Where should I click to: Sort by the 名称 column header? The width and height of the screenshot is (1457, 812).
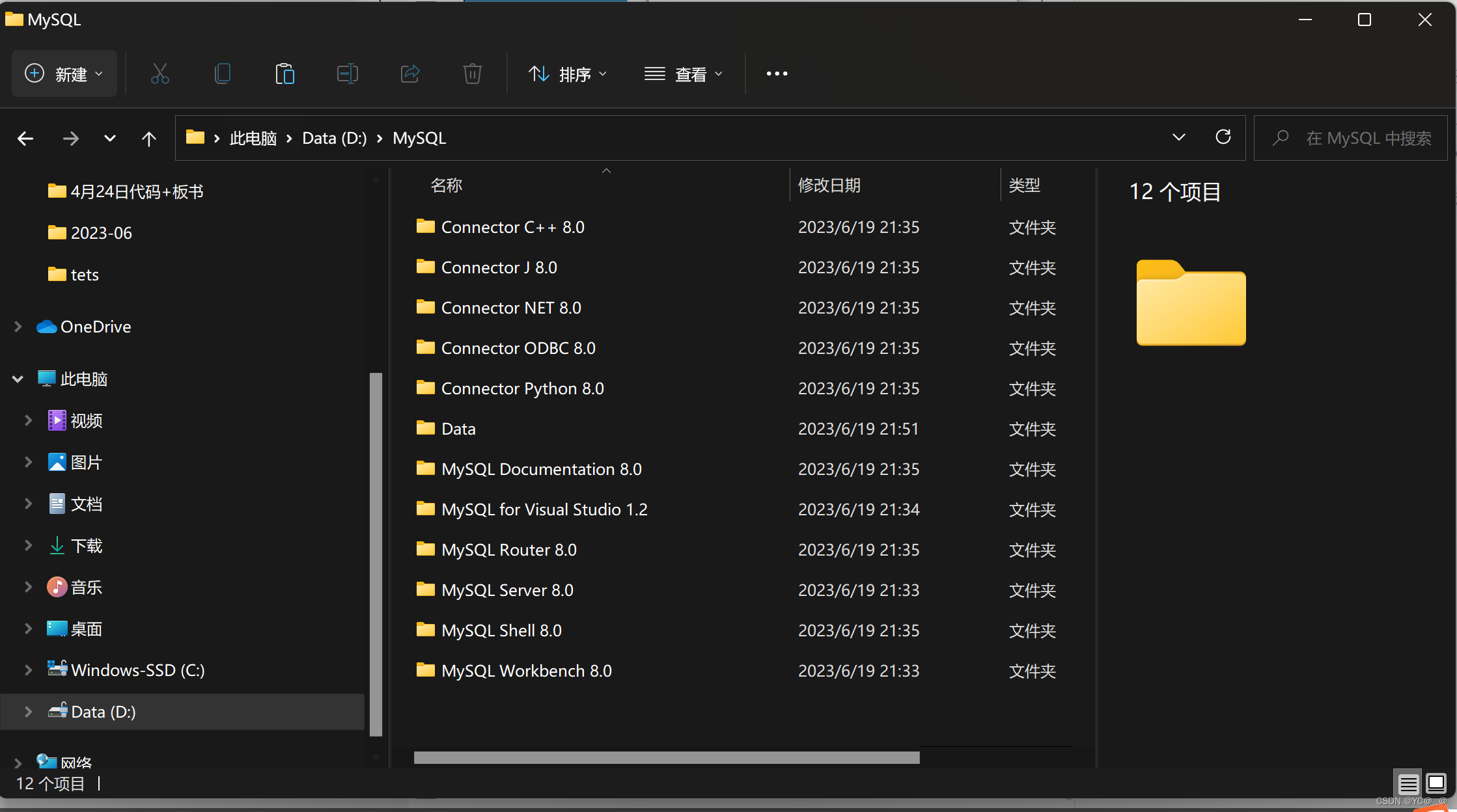(x=447, y=185)
